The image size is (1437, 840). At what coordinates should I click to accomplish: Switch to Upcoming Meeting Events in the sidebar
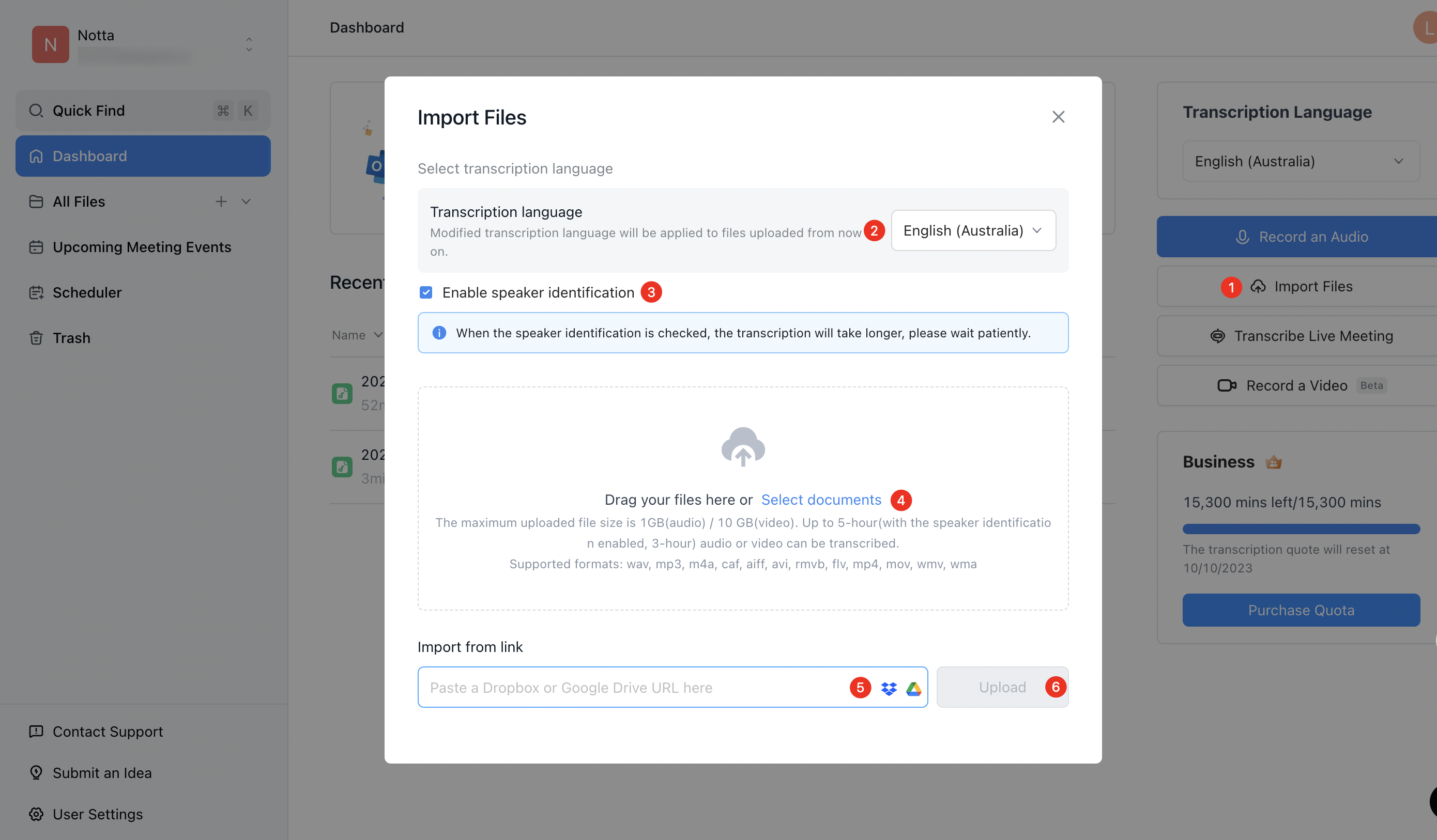pyautogui.click(x=142, y=247)
